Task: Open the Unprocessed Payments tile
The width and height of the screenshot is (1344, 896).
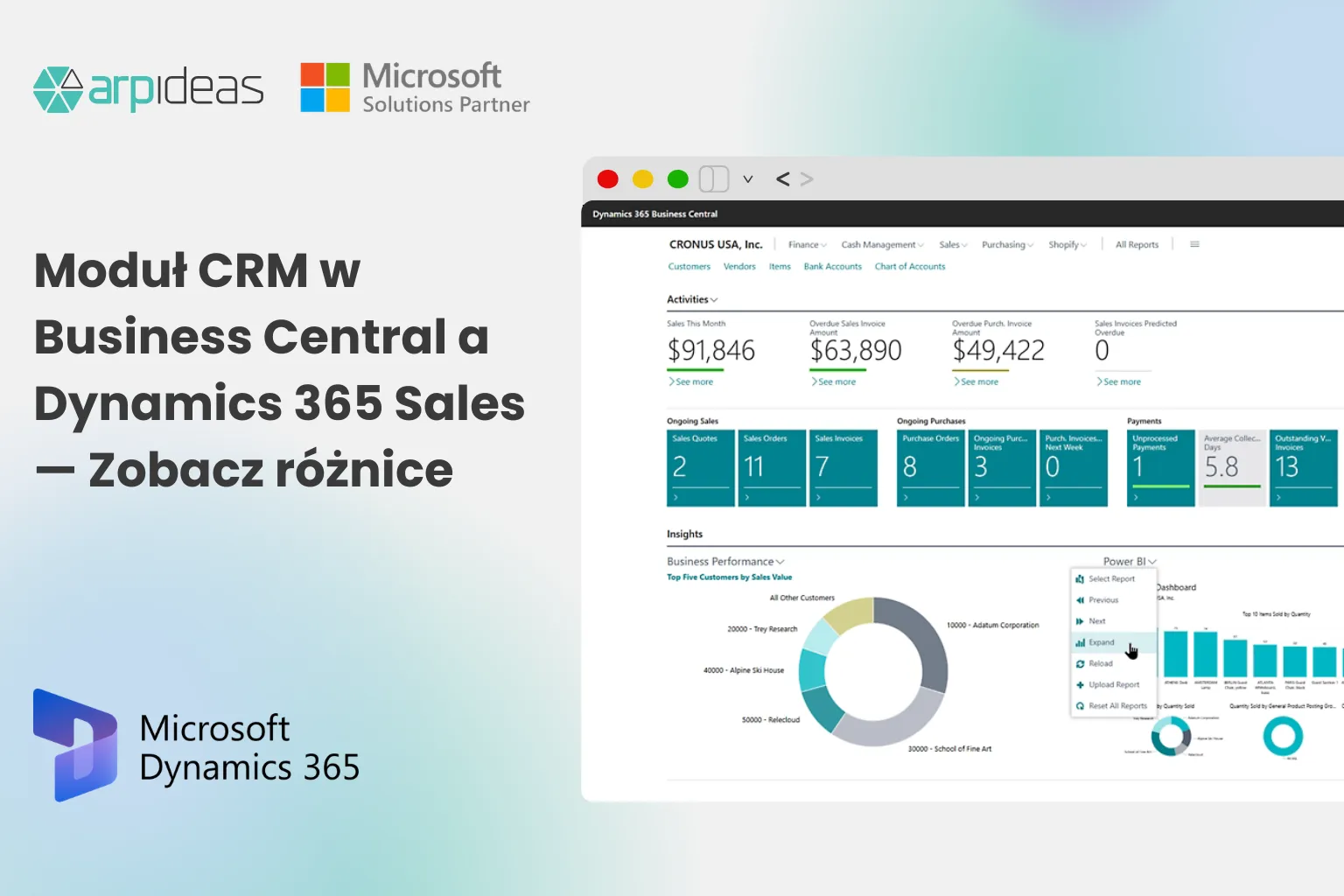Action: point(1161,468)
